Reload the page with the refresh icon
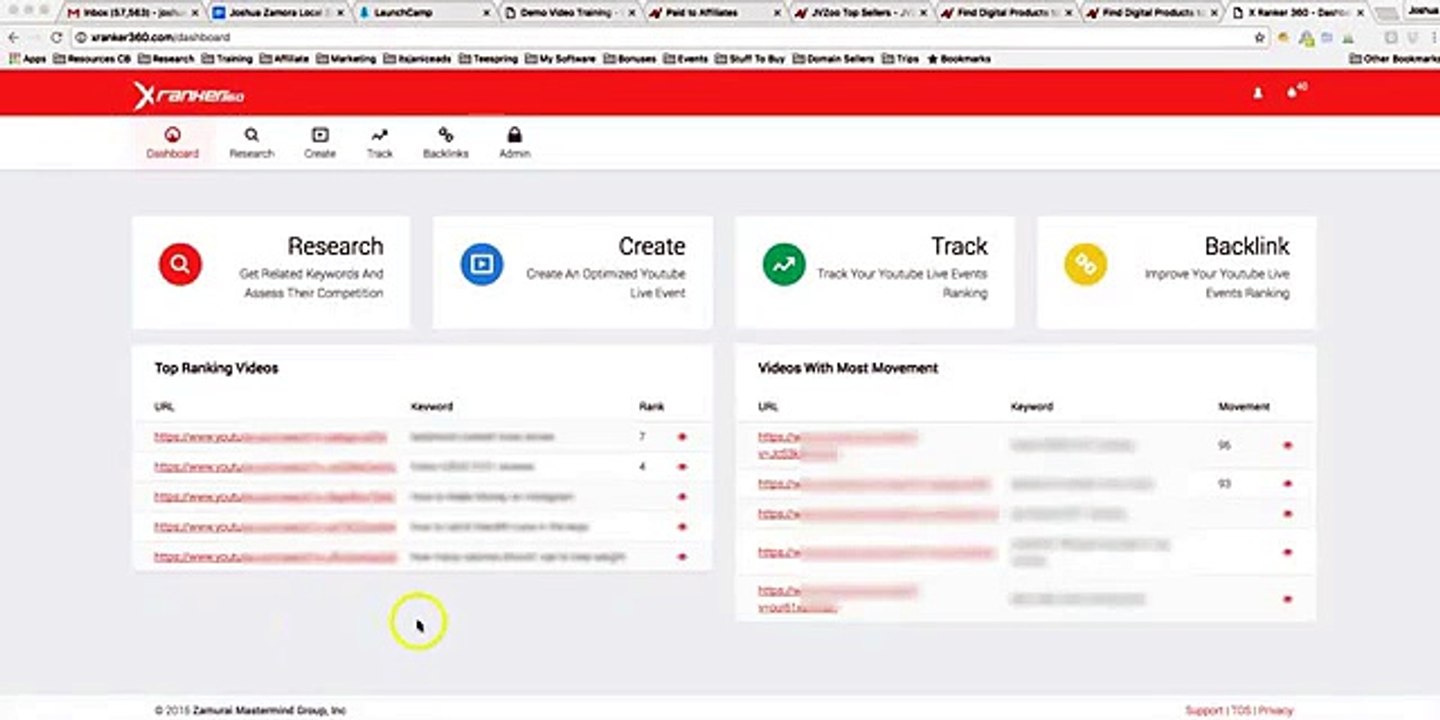The width and height of the screenshot is (1440, 720). pos(56,37)
